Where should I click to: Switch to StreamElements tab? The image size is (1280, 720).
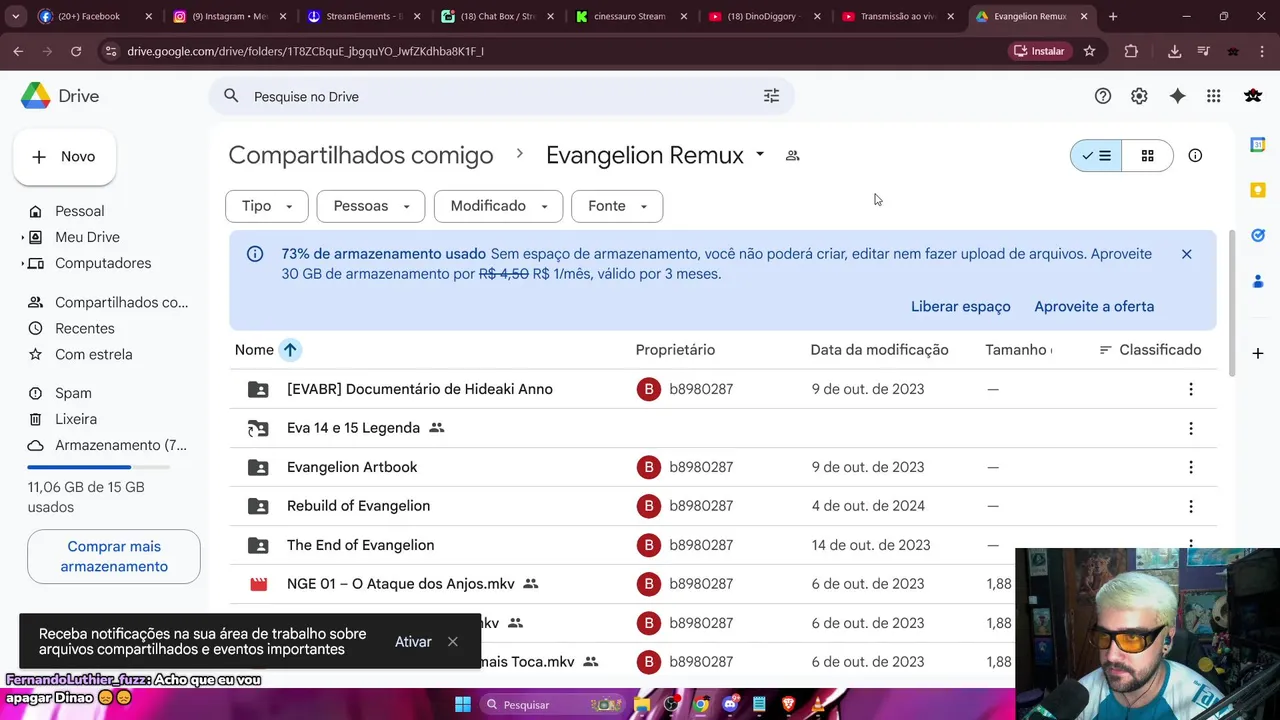click(363, 16)
